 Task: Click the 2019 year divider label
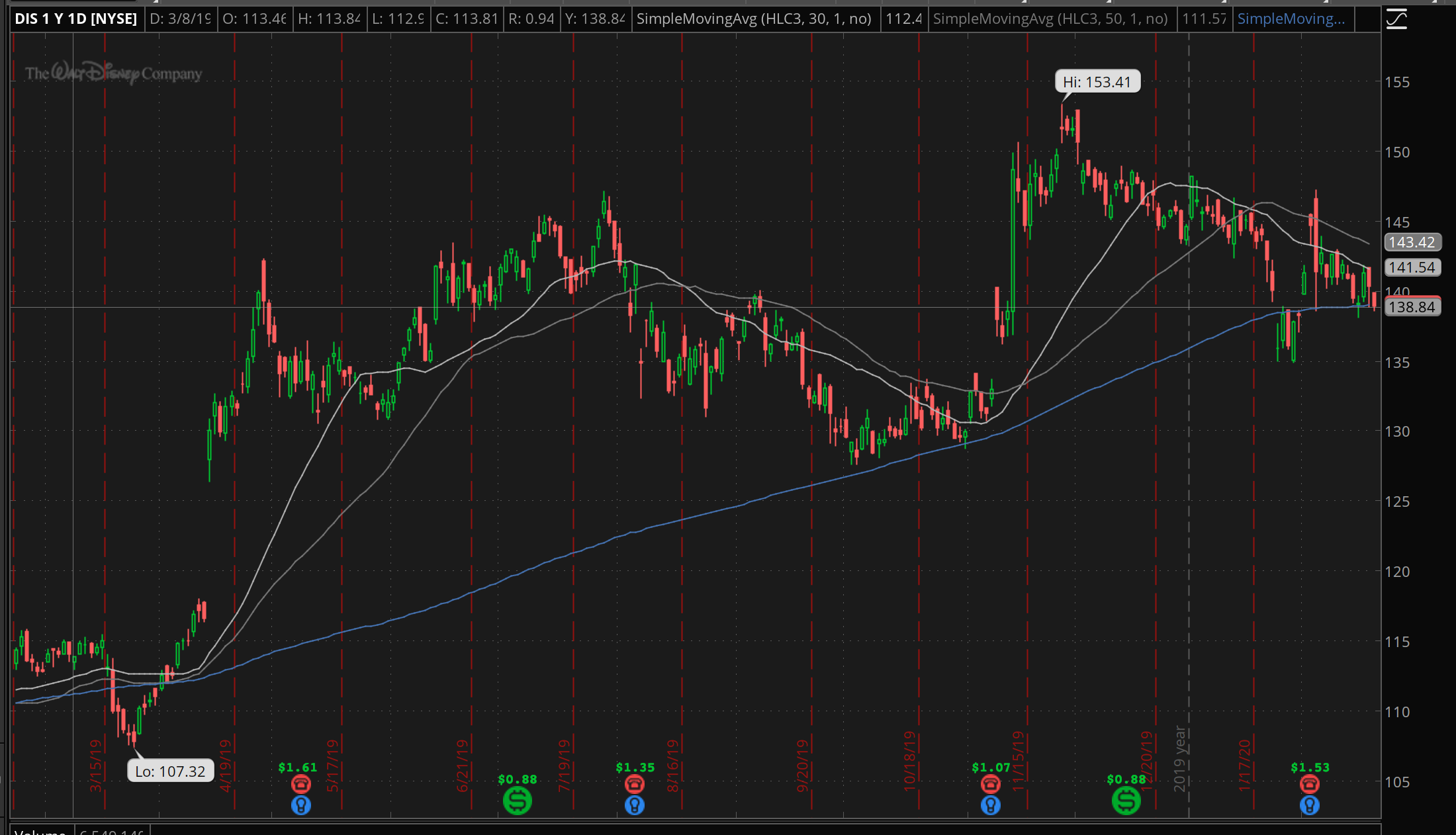pyautogui.click(x=1180, y=759)
